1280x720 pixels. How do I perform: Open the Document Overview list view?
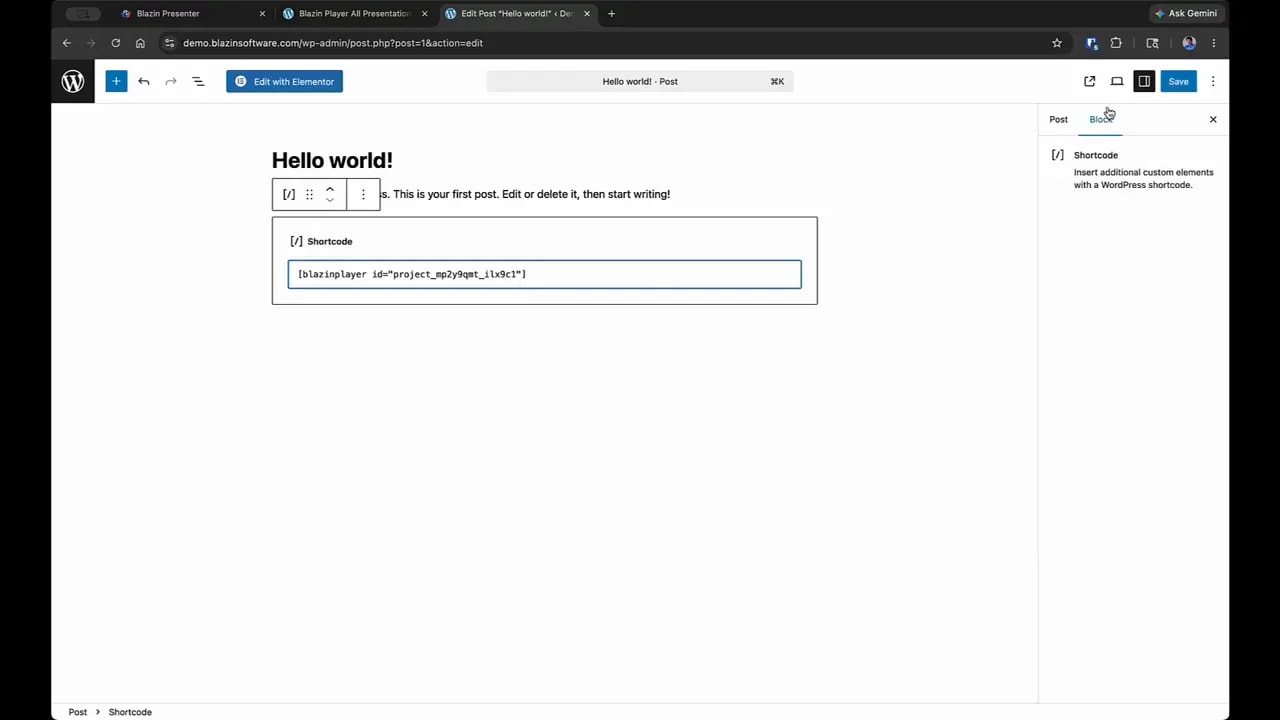(x=198, y=81)
